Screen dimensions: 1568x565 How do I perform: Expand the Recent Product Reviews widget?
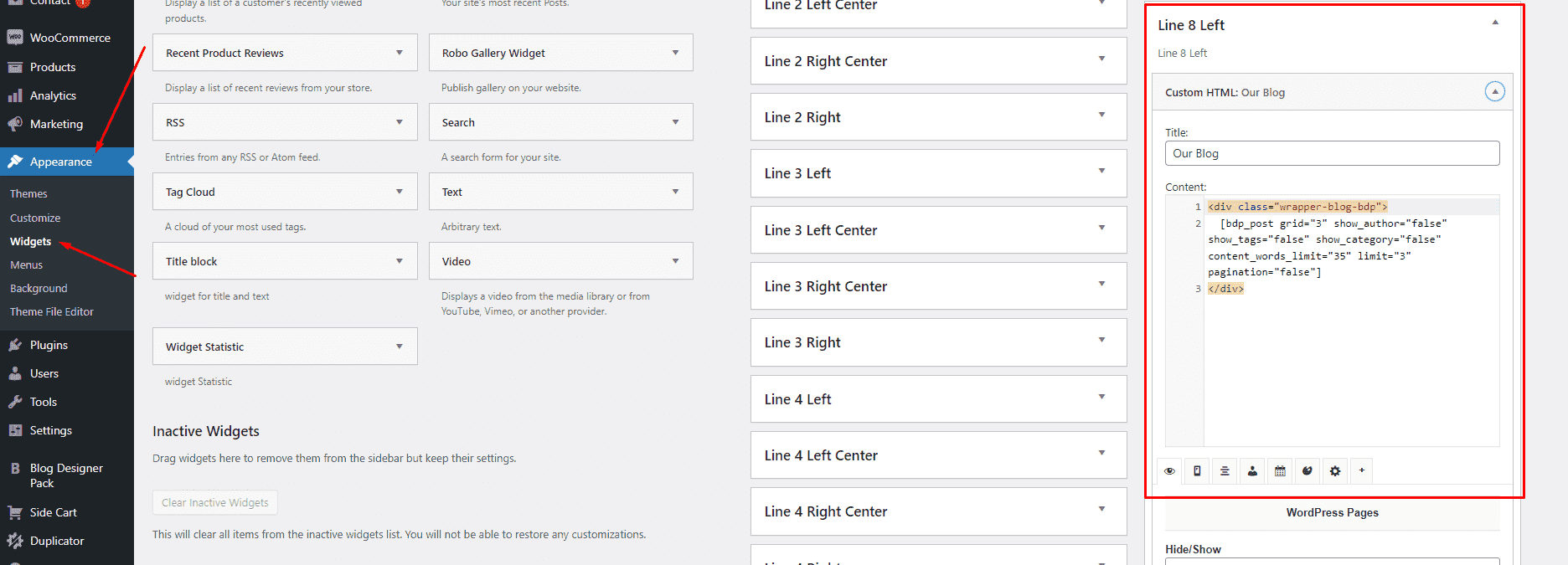pos(285,53)
